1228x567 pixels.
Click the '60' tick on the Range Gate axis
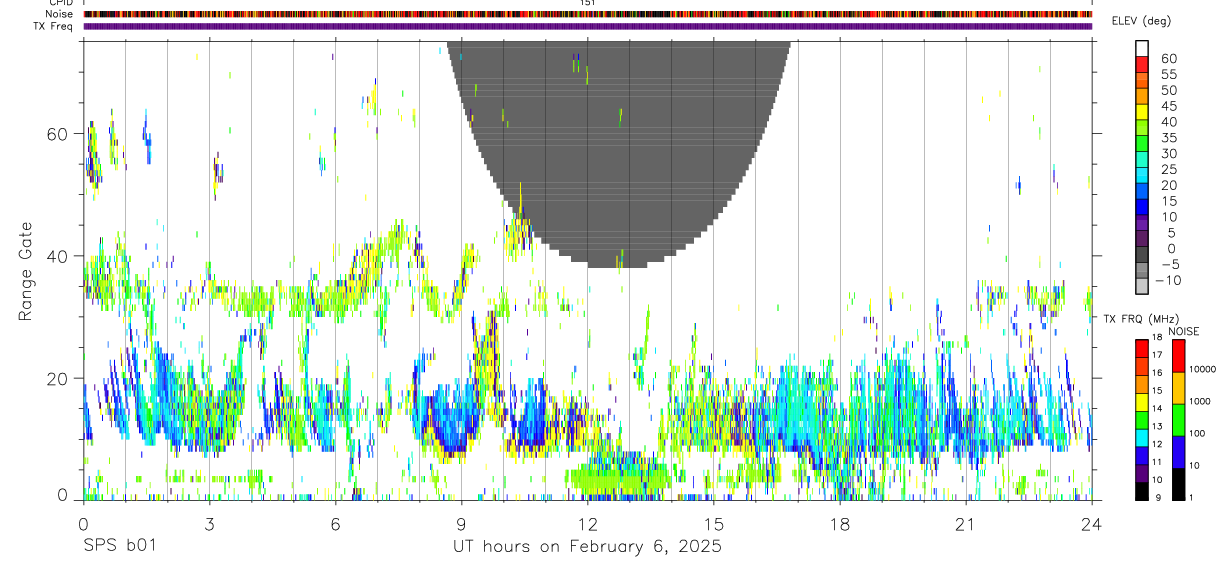point(57,134)
